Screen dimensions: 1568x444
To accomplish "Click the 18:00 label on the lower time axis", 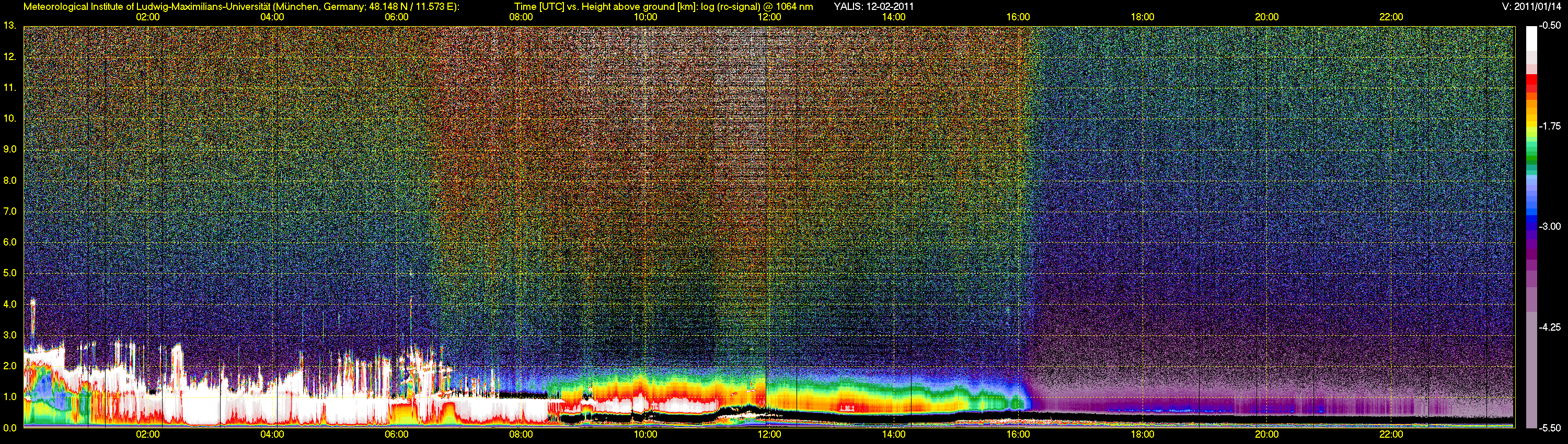I will pos(1143,435).
